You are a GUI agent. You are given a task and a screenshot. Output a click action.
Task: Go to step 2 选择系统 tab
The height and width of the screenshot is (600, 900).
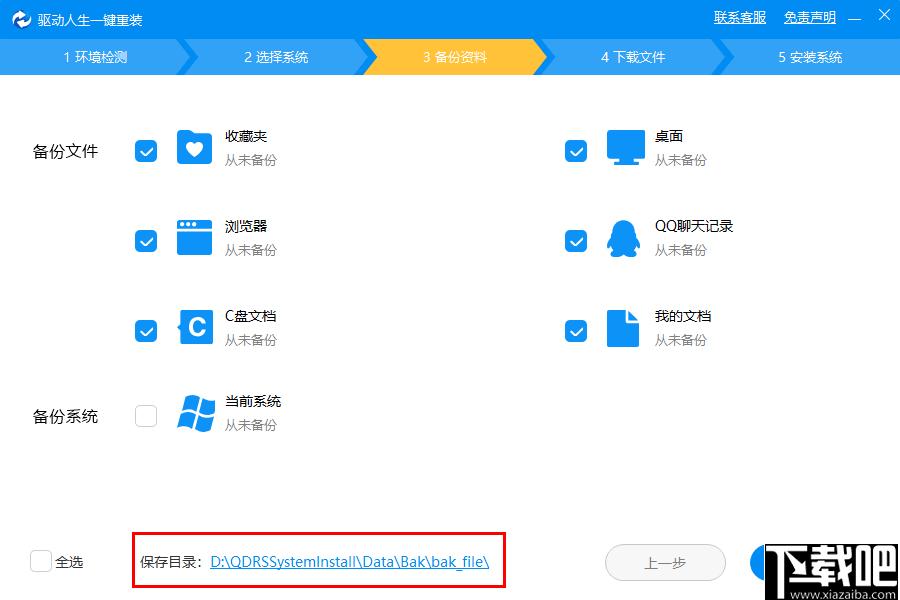276,57
